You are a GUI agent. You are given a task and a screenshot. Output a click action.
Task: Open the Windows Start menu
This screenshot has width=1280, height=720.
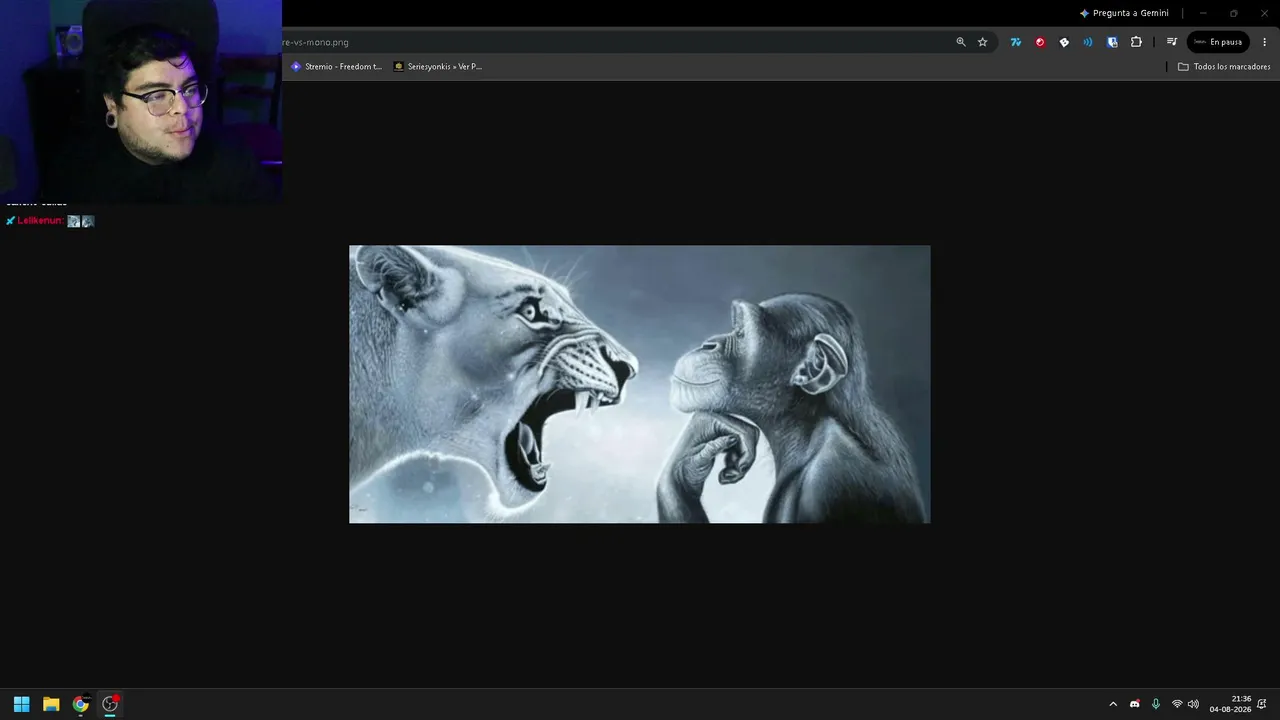click(x=21, y=704)
